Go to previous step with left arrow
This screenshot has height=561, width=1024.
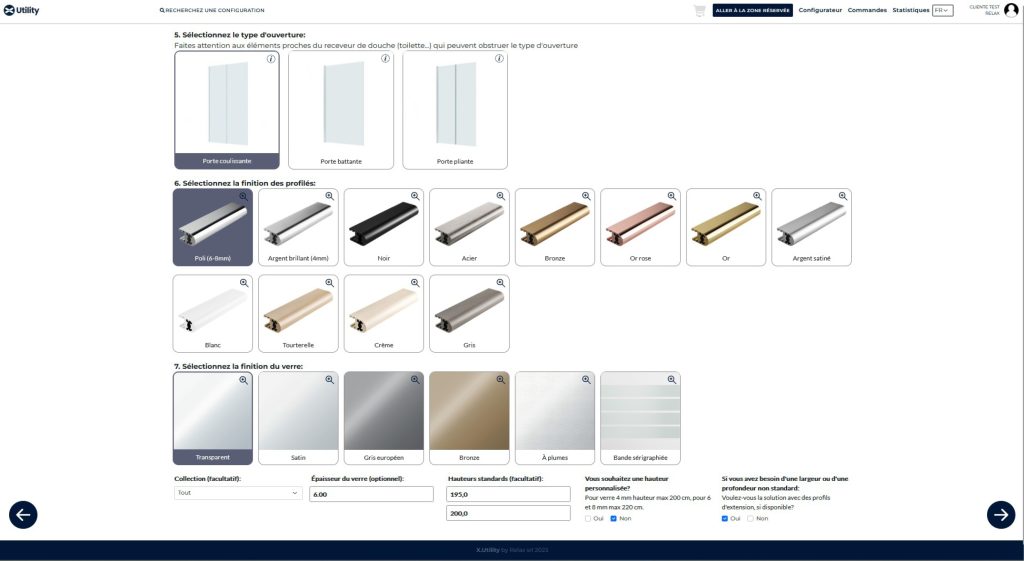[23, 514]
